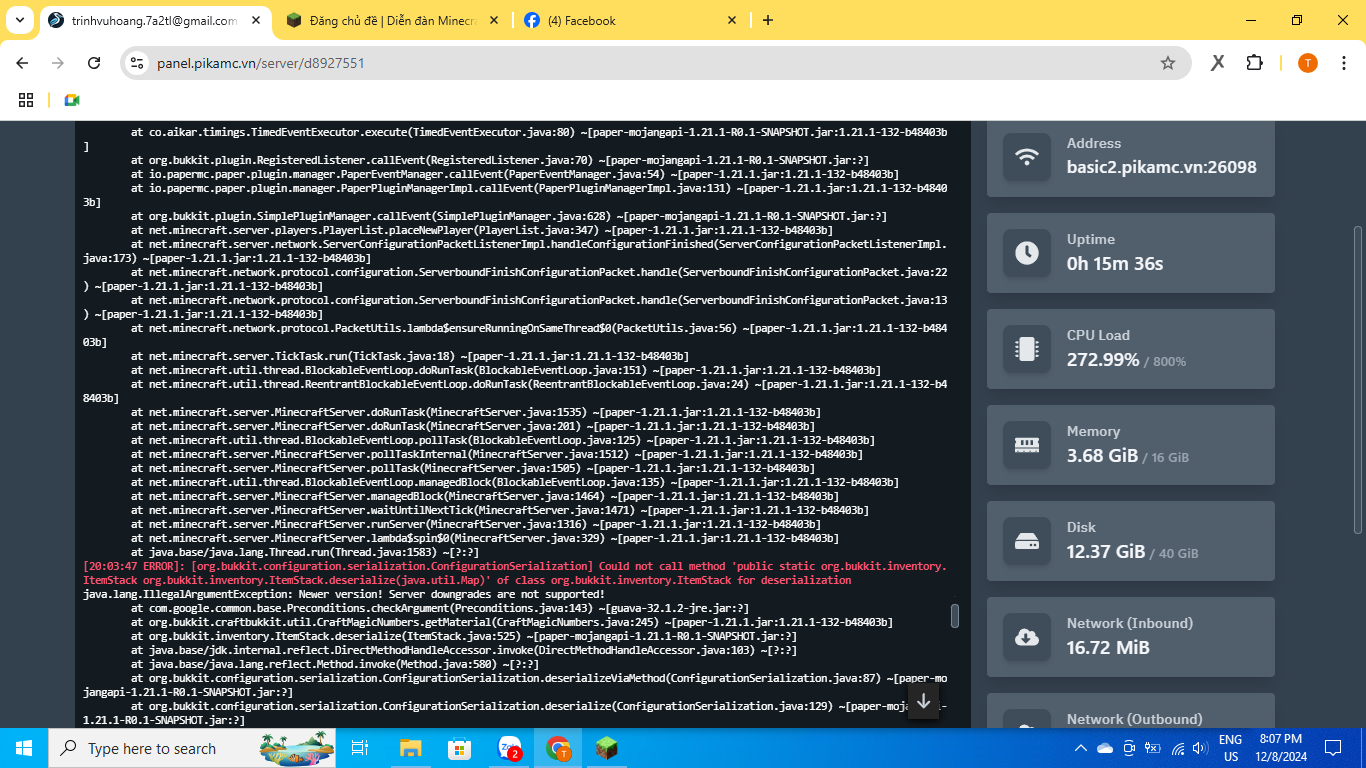Bookmark this page with the star icon
1366x768 pixels.
coord(1167,63)
